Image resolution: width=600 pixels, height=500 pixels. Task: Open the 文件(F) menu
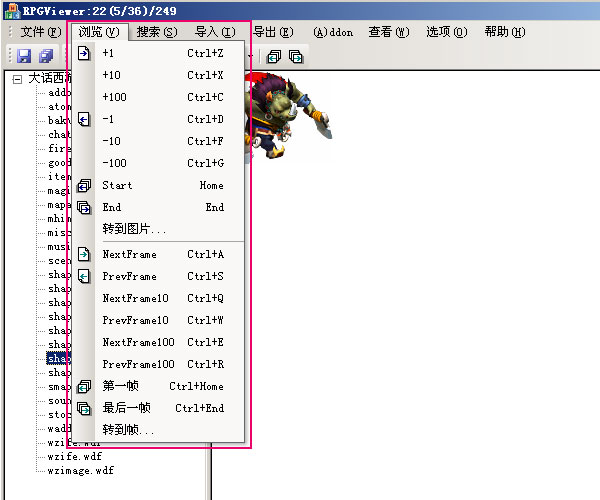pos(41,32)
